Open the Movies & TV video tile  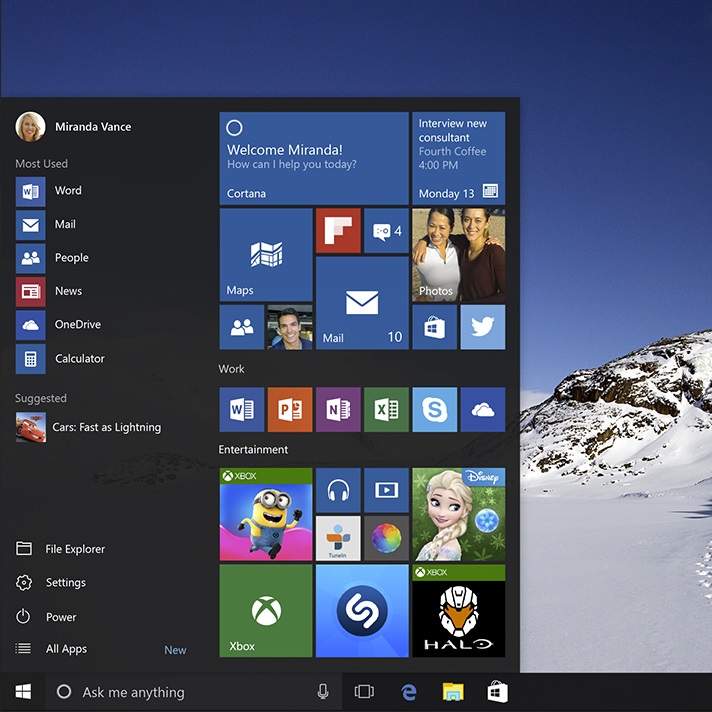(x=386, y=490)
